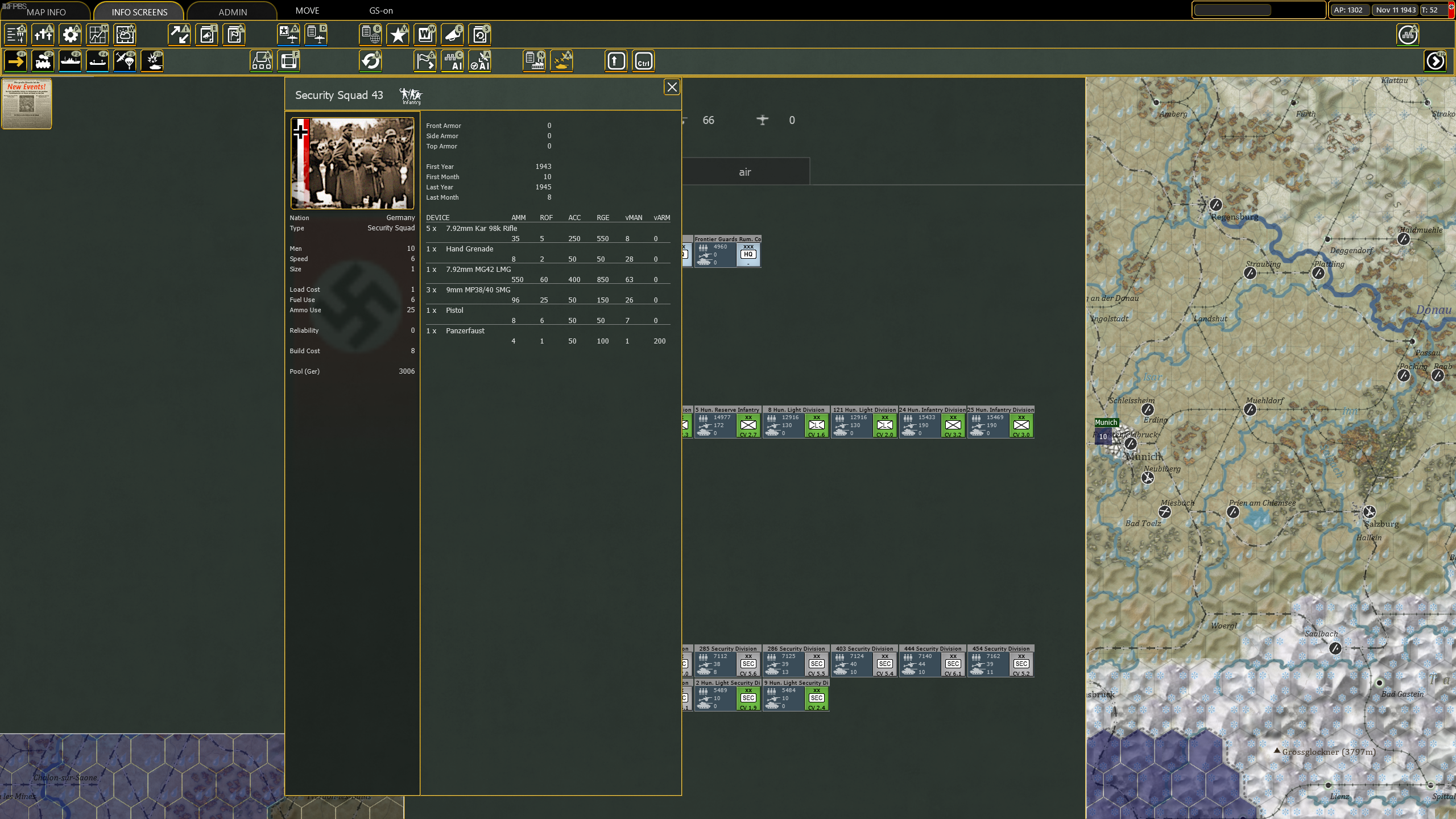Open the W weather document icon

425,35
